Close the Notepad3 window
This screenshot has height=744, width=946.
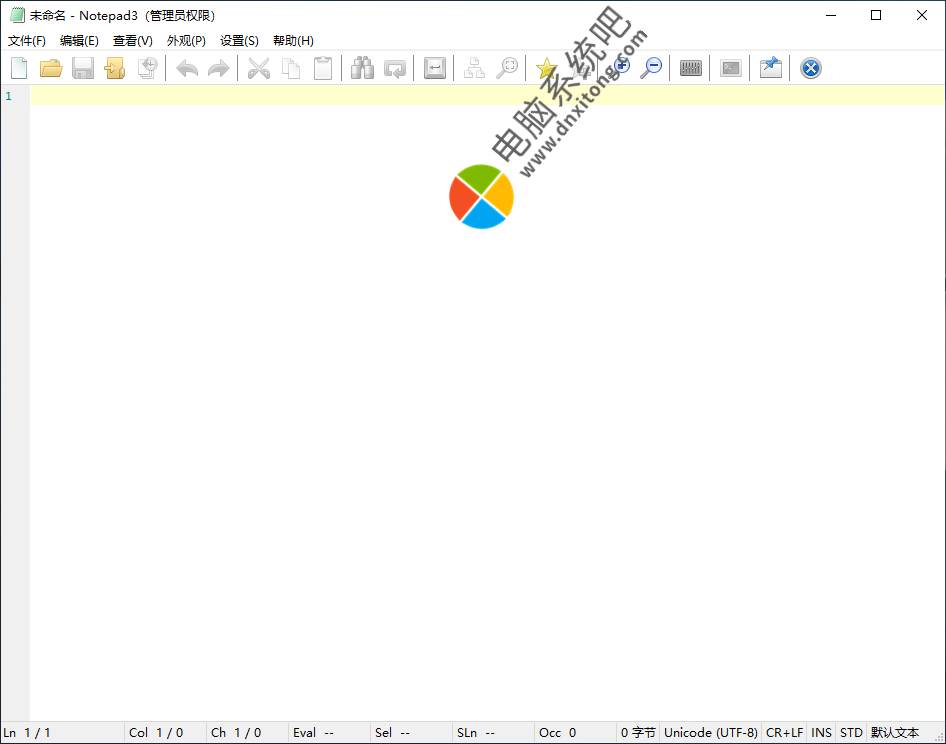coord(922,15)
